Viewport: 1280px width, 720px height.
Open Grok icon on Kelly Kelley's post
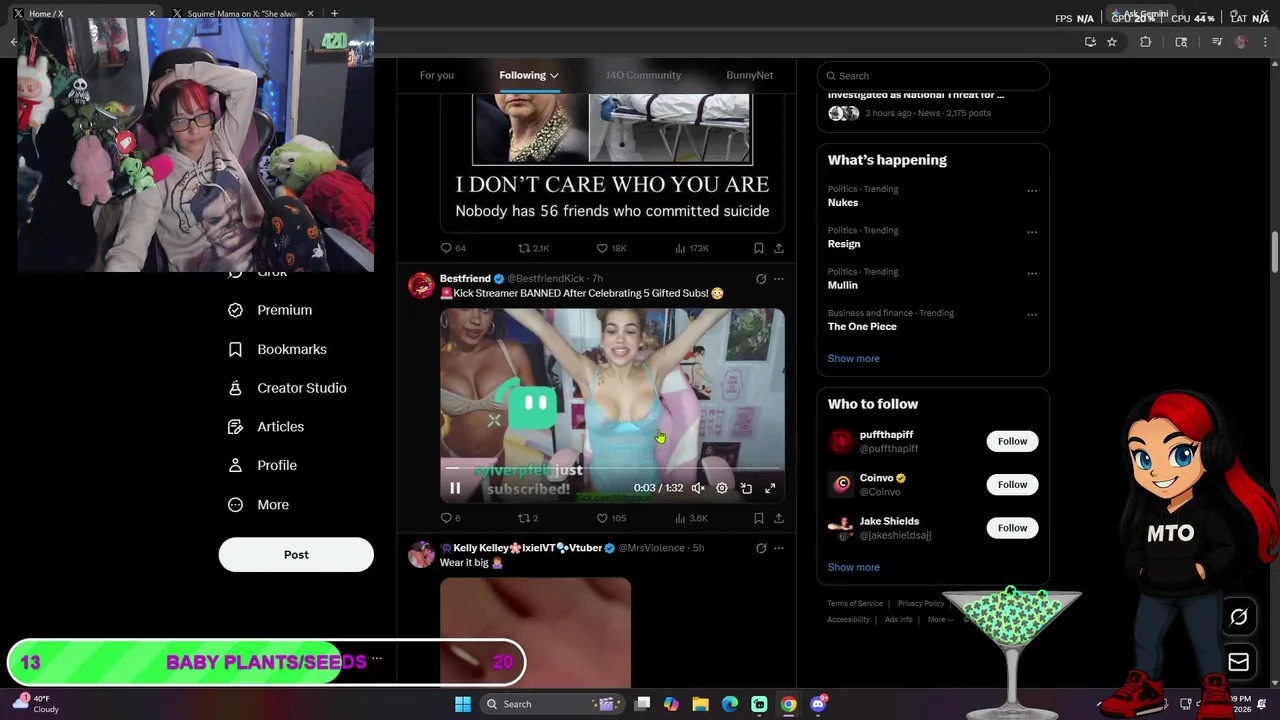coord(761,548)
